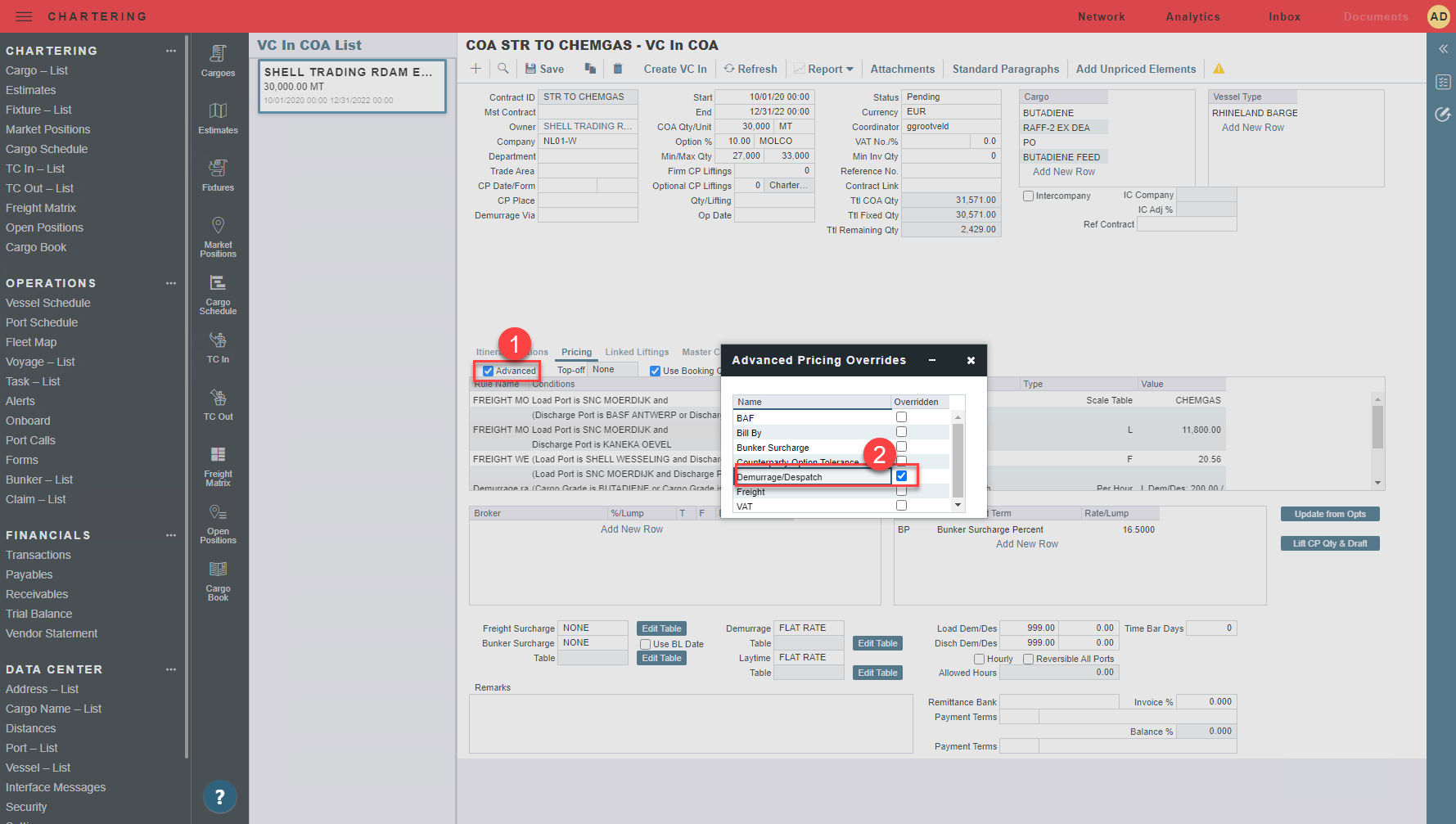Open Analytics in the top menu
1456x824 pixels.
tap(1192, 16)
